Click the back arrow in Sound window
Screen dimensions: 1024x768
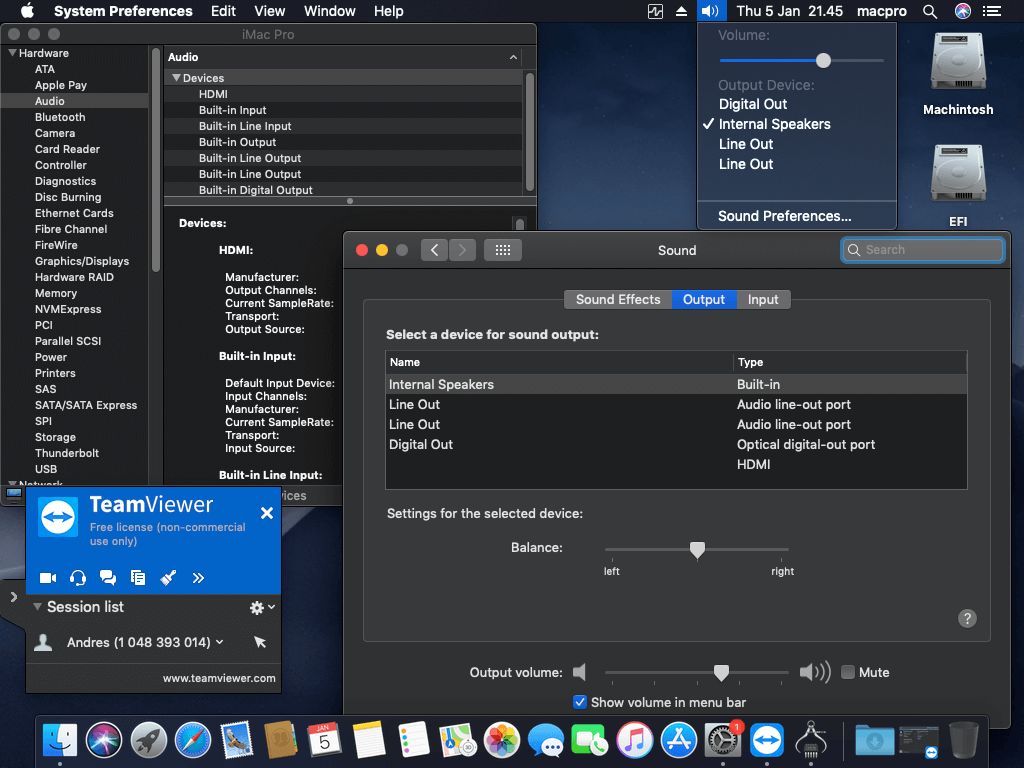[x=434, y=250]
